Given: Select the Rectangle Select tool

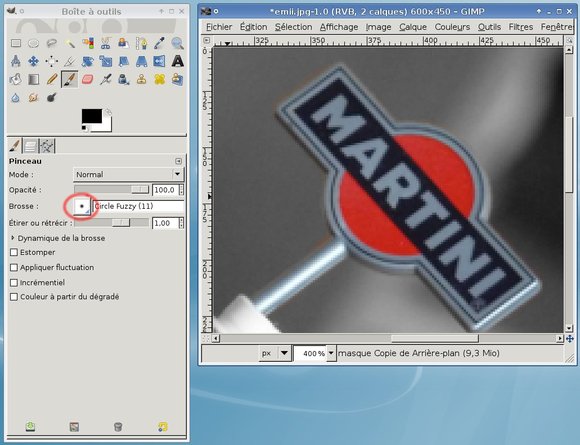Looking at the screenshot, I should coord(16,43).
